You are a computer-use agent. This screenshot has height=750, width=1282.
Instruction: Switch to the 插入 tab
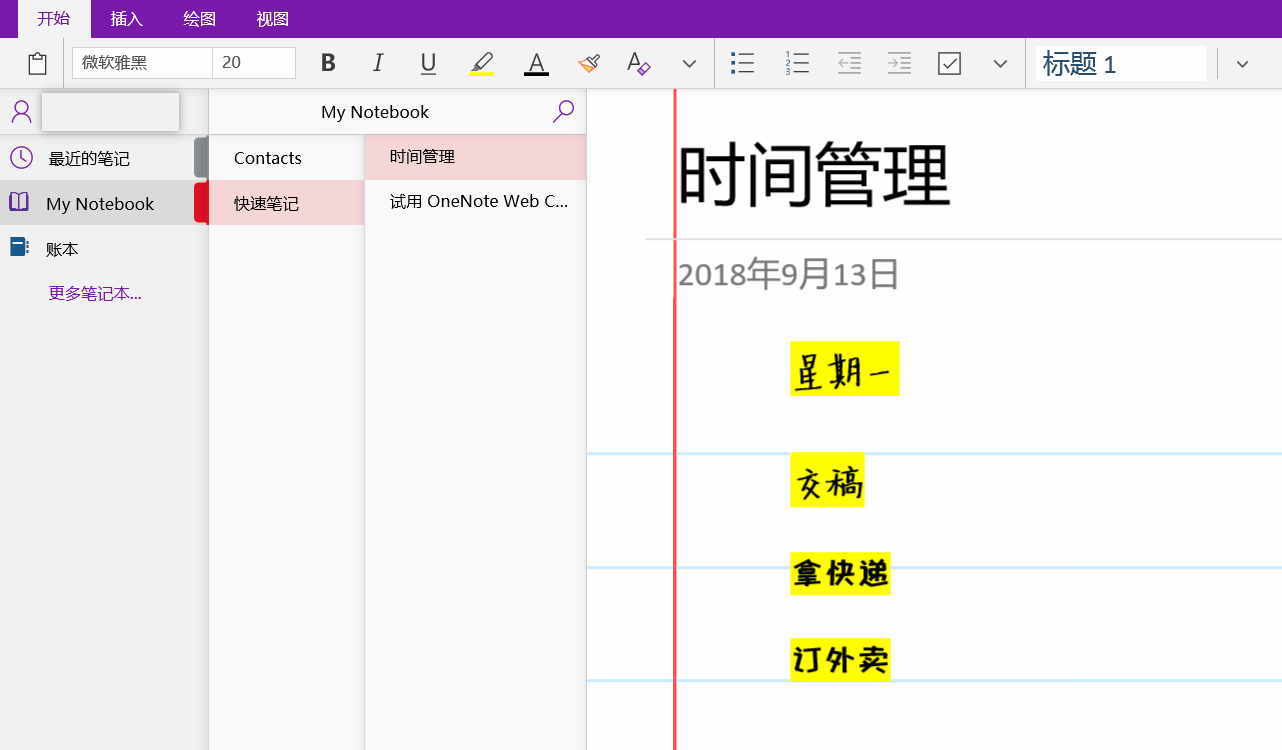click(x=126, y=18)
